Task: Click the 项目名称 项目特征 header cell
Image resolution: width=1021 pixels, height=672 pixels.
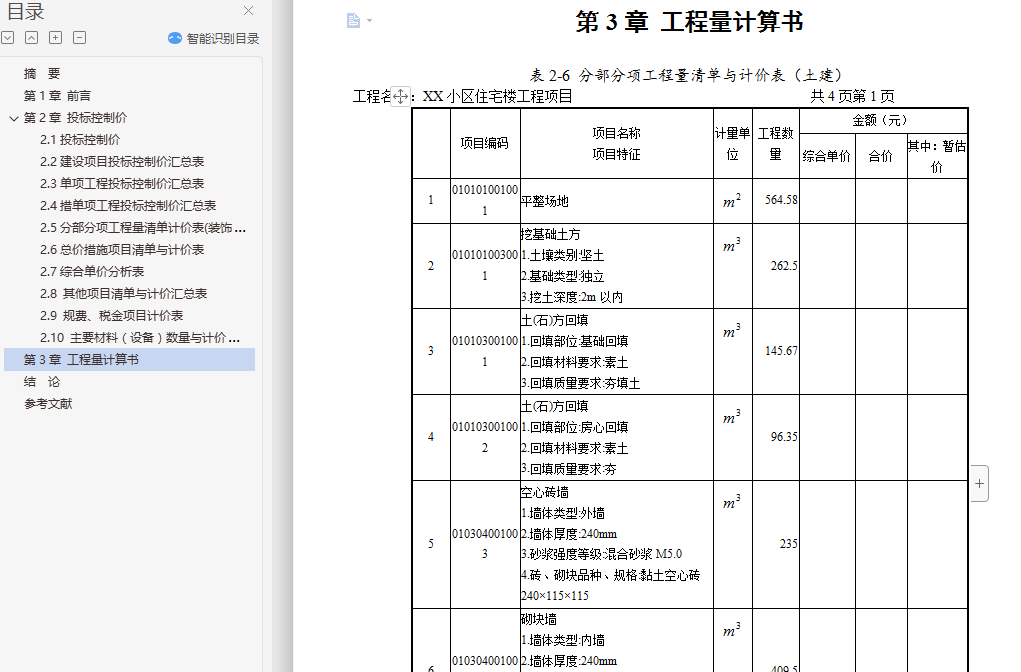Action: [x=616, y=143]
